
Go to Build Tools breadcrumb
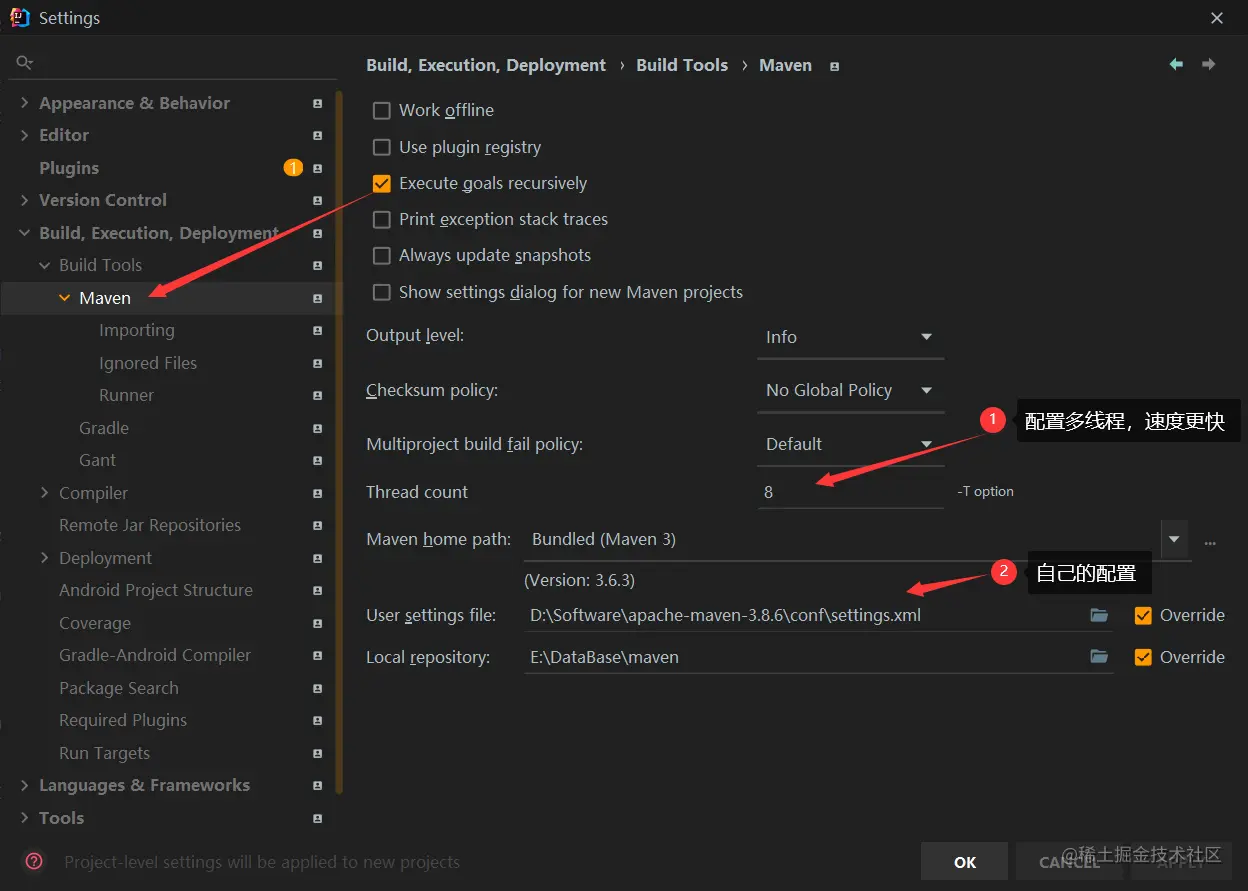tap(682, 65)
